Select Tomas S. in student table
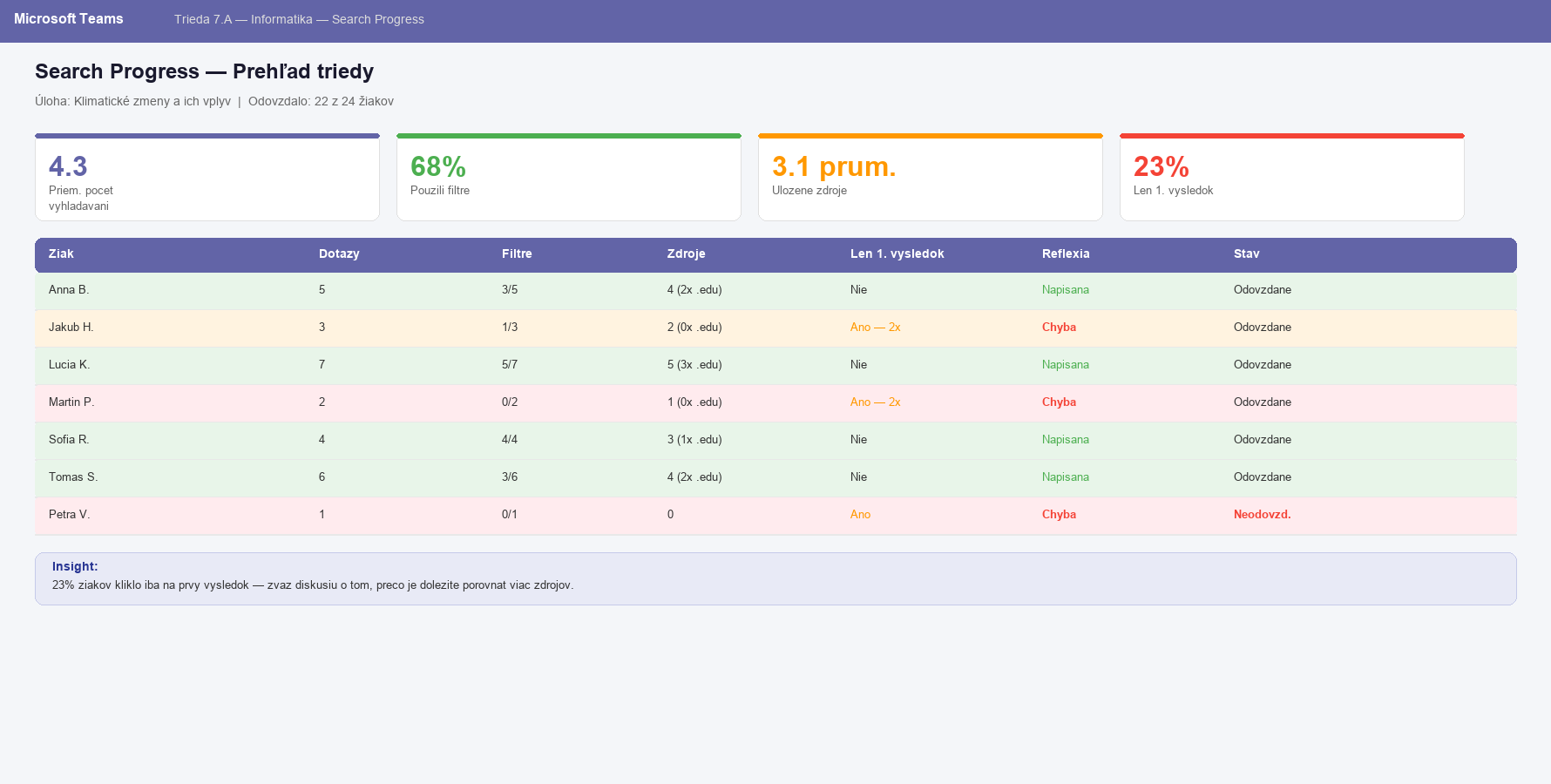Image resolution: width=1551 pixels, height=784 pixels. [73, 477]
